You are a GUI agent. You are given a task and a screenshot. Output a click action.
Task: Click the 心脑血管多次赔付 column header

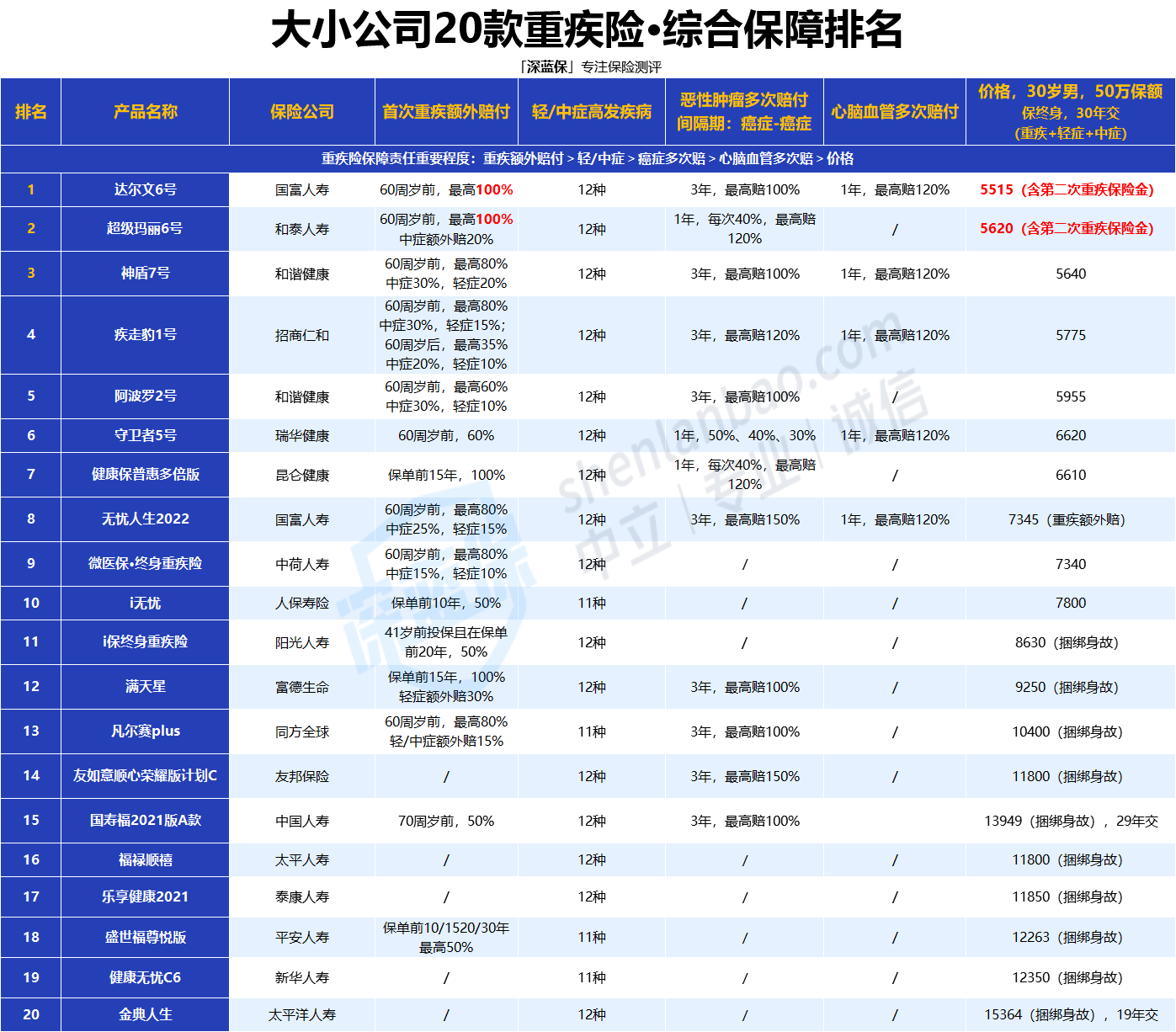coord(895,112)
